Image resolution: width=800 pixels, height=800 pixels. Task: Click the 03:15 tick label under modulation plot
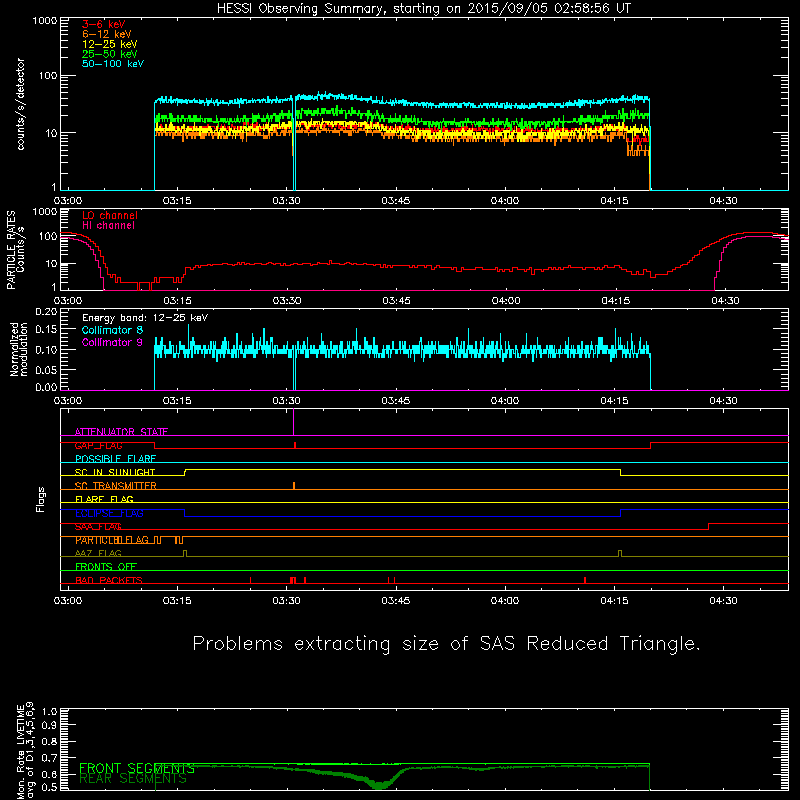[177, 401]
